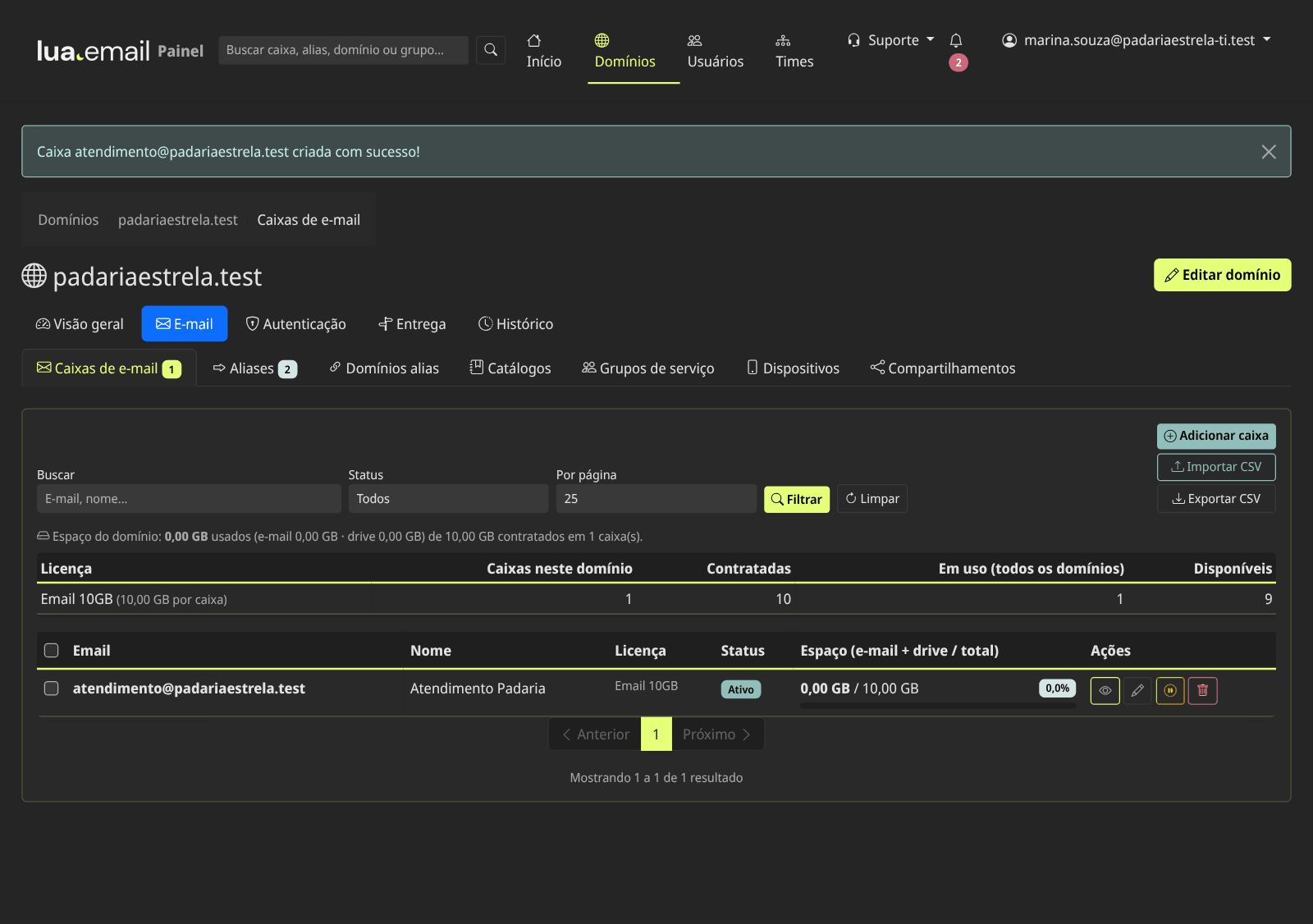Open the Domínios alias sub-tab
This screenshot has width=1313, height=924.
point(384,368)
